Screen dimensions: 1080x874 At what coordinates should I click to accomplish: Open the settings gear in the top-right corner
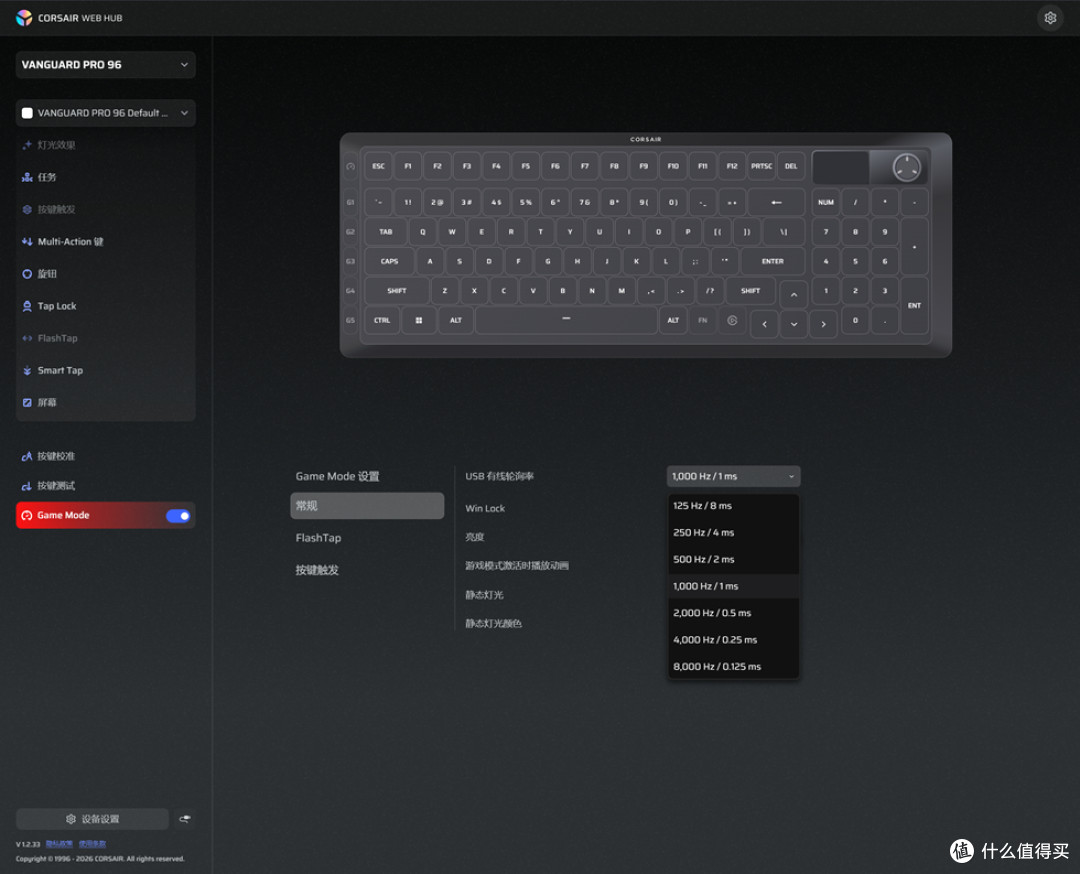coord(1050,18)
